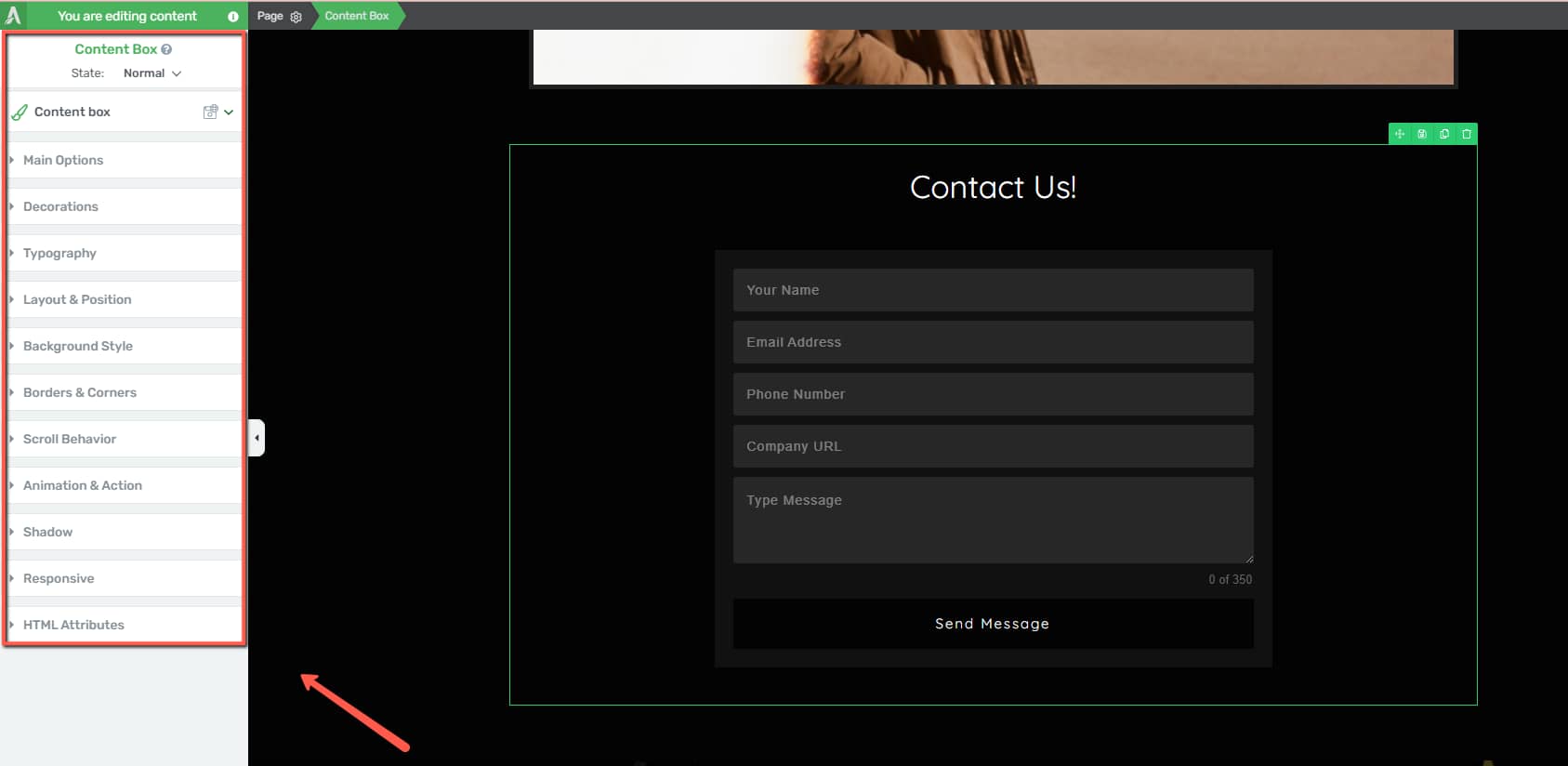Click the move handle icon on content box

[1400, 134]
